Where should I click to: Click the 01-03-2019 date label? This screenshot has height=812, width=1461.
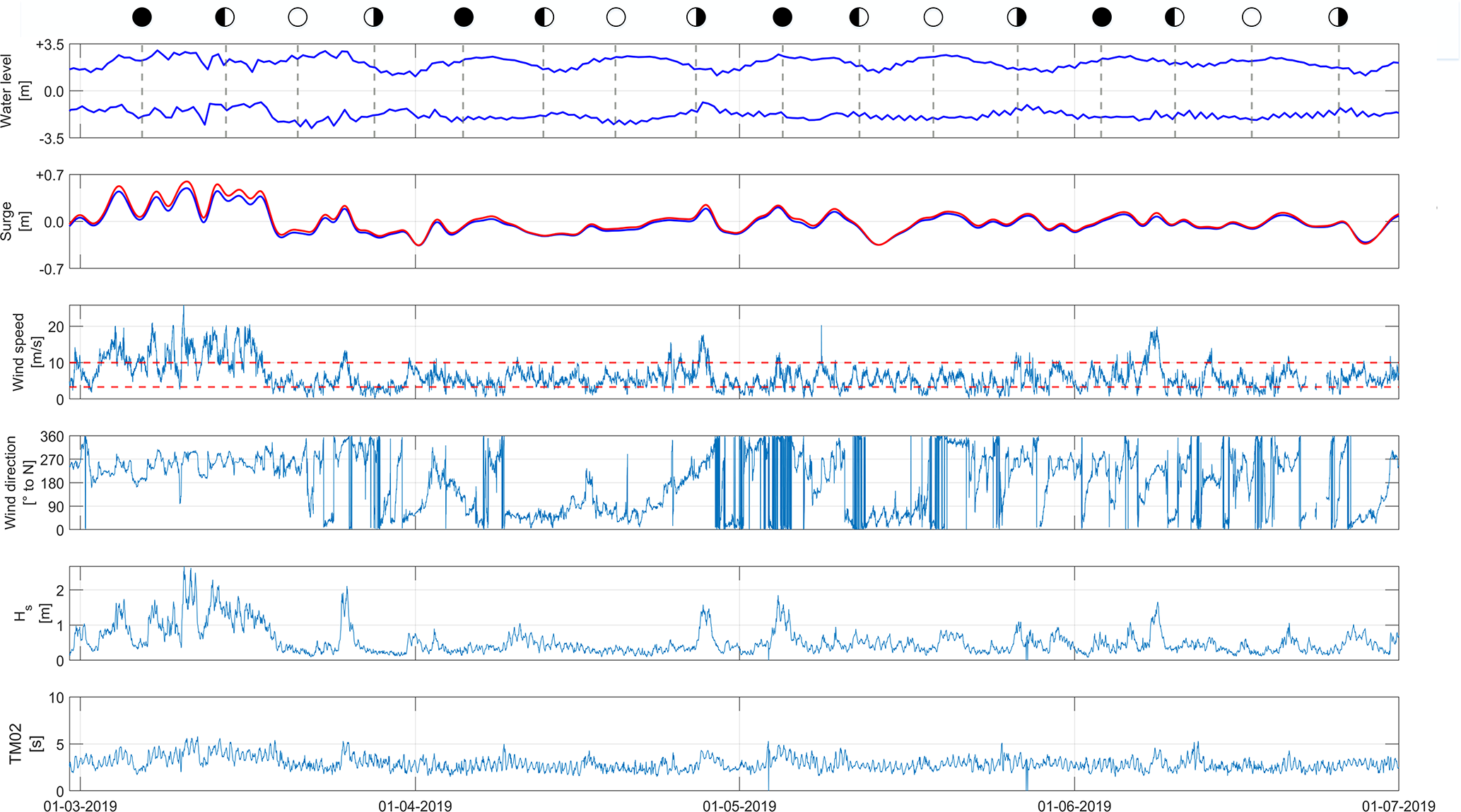tap(81, 806)
